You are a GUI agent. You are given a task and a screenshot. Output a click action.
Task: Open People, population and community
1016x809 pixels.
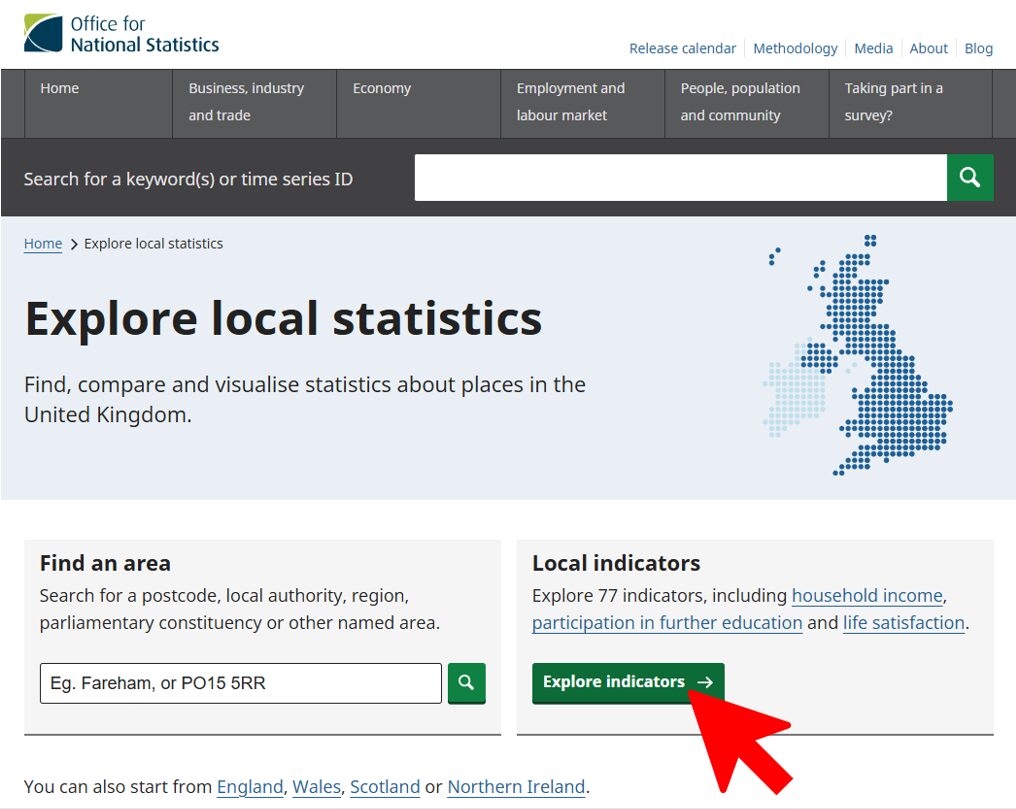coord(739,101)
